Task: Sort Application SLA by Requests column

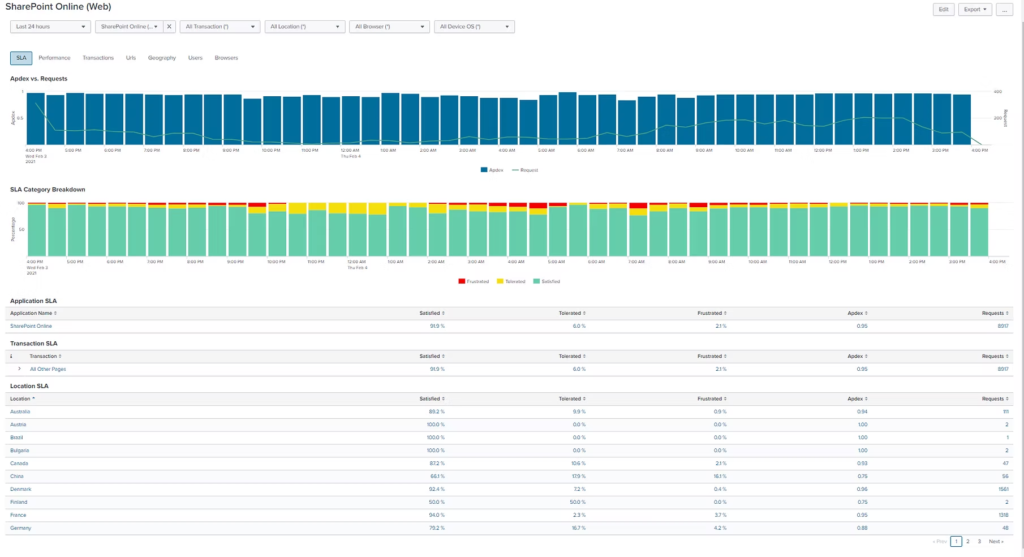Action: (995, 313)
